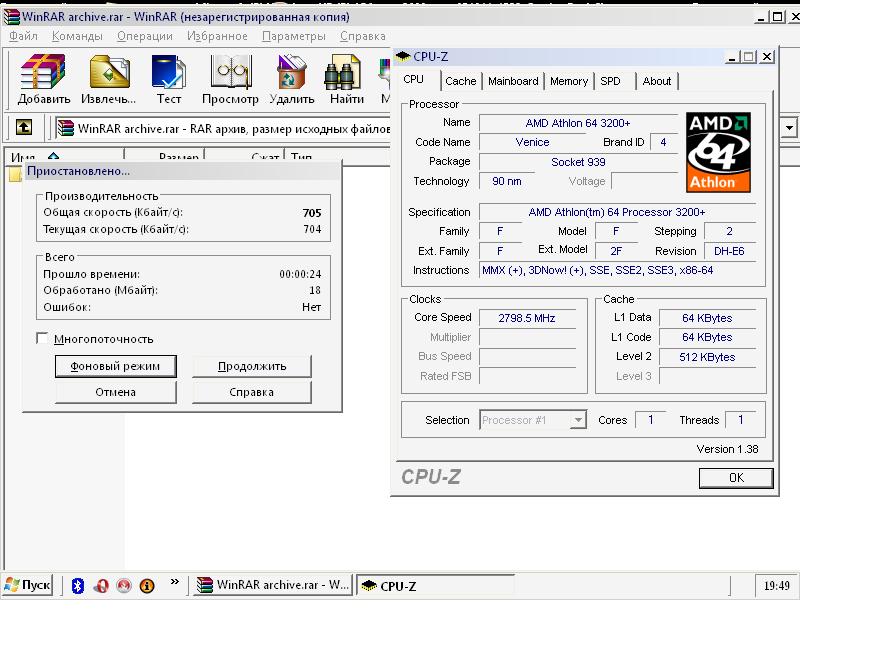Image resolution: width=887 pixels, height=653 pixels.
Task: Click the Отмена button
Action: pos(115,392)
